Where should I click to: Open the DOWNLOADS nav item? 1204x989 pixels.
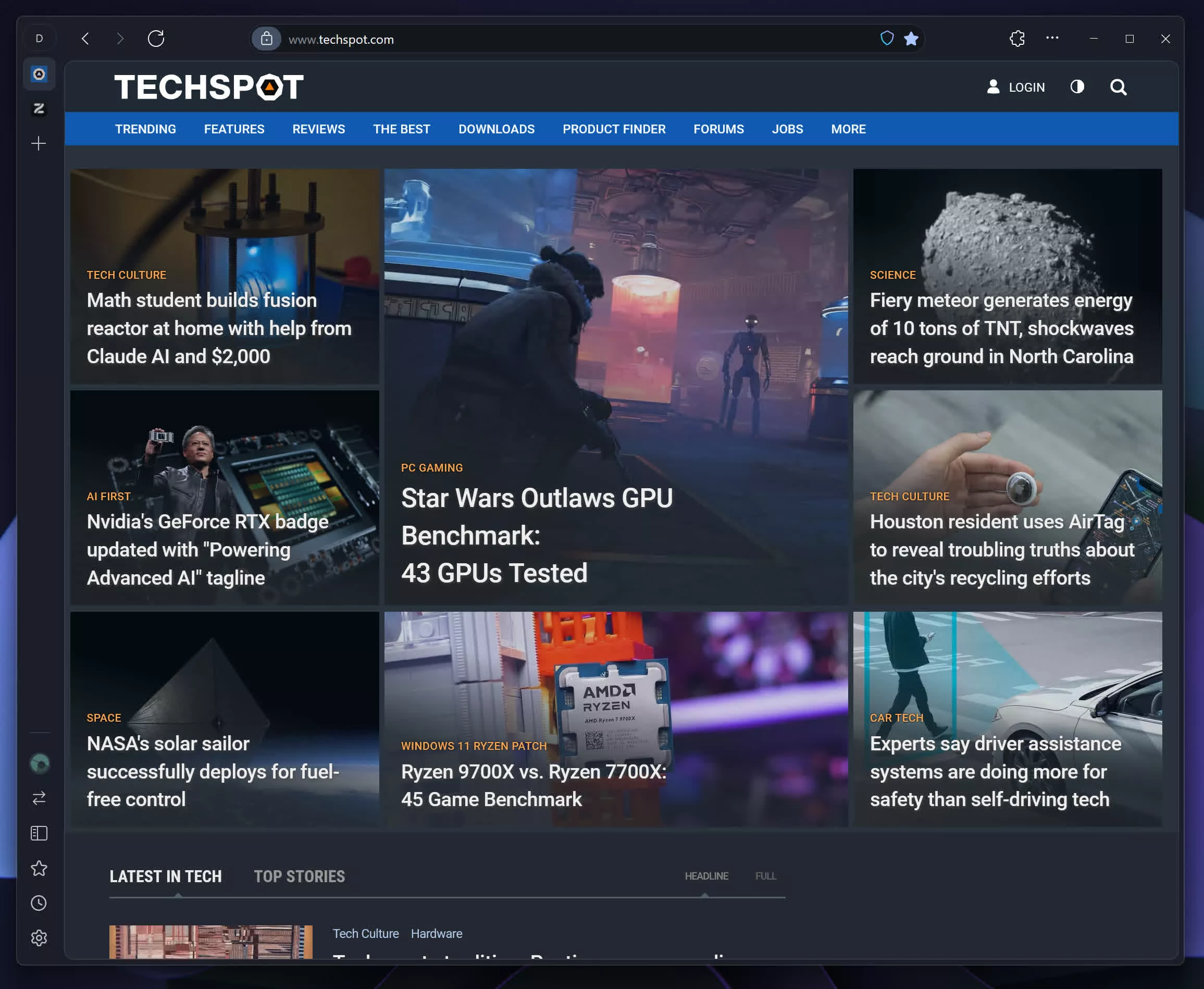[x=496, y=129]
